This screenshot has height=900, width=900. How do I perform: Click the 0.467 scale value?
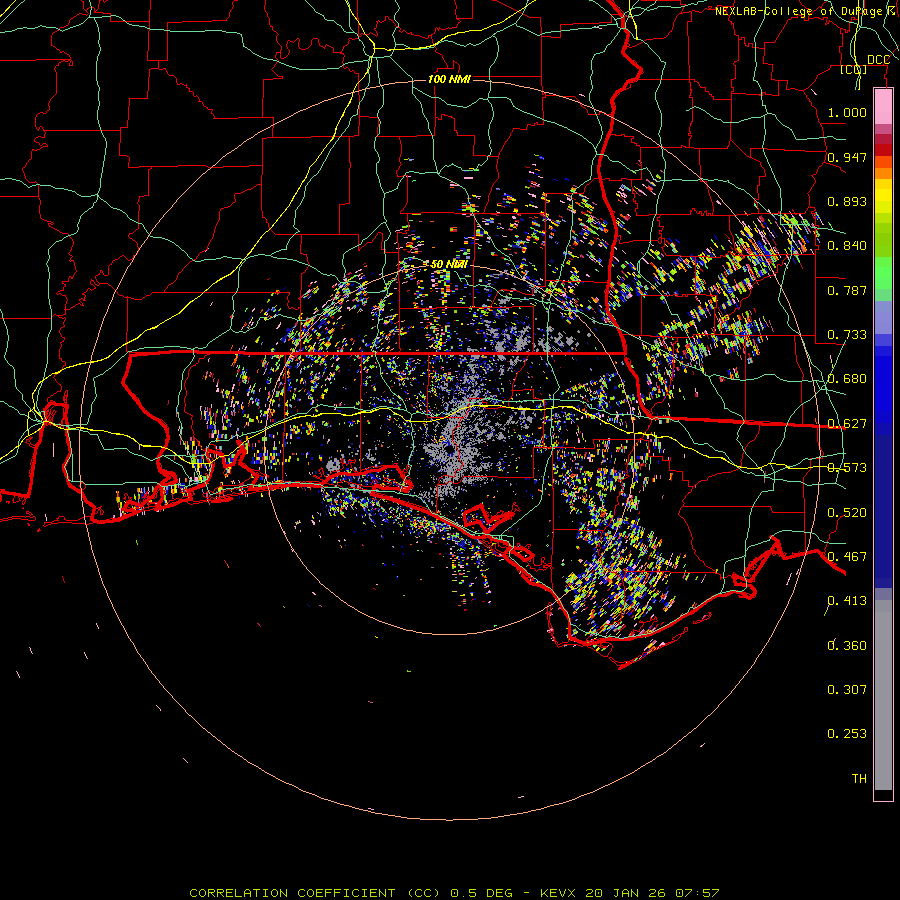(847, 557)
